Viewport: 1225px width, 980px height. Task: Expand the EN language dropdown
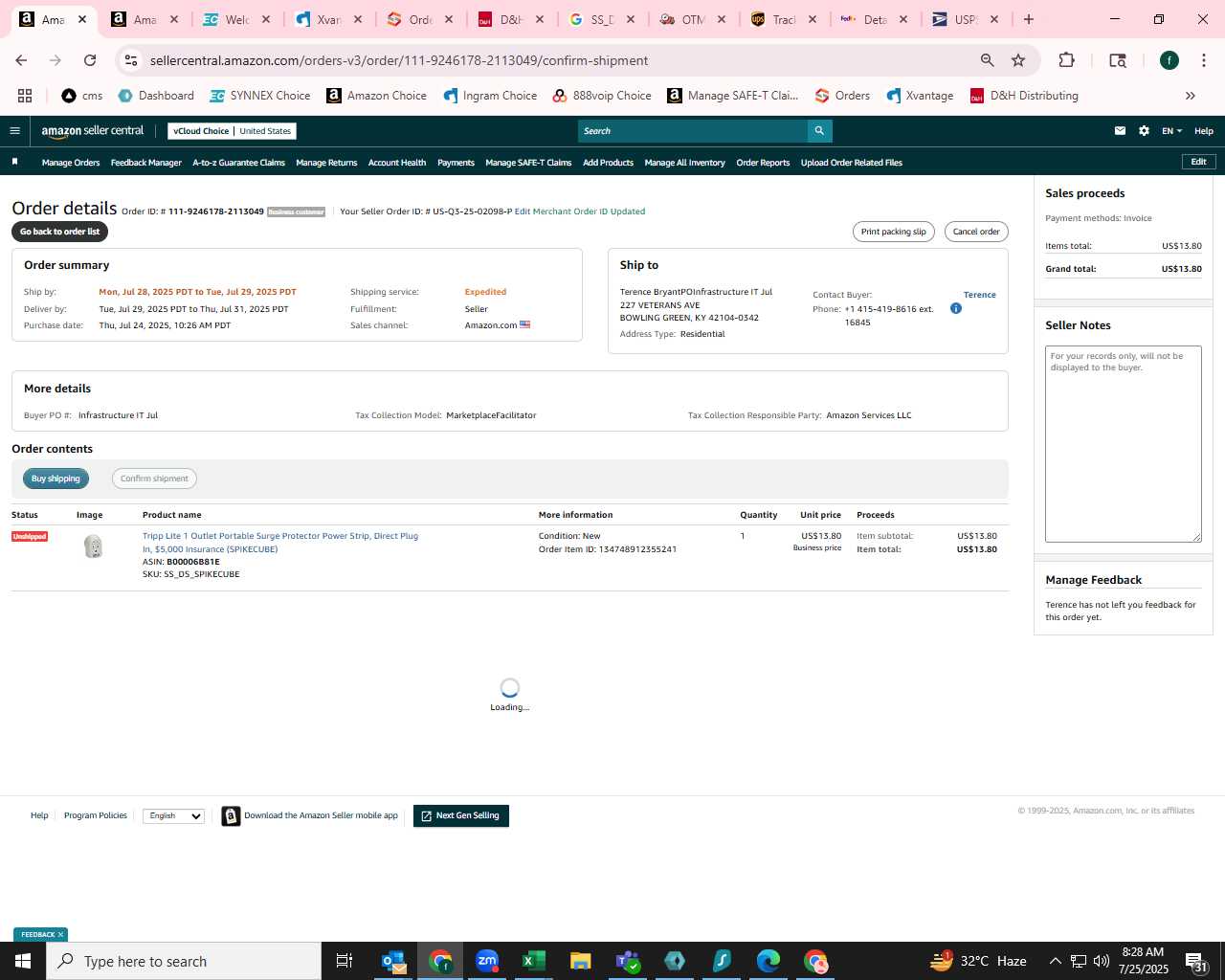coord(1172,131)
